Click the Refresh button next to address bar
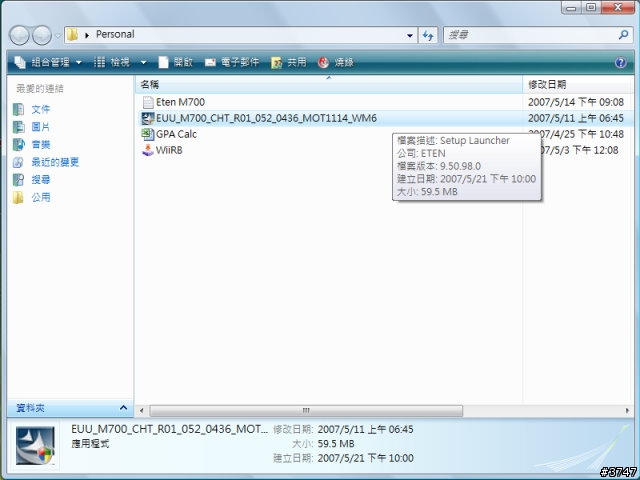640x480 pixels. click(428, 36)
